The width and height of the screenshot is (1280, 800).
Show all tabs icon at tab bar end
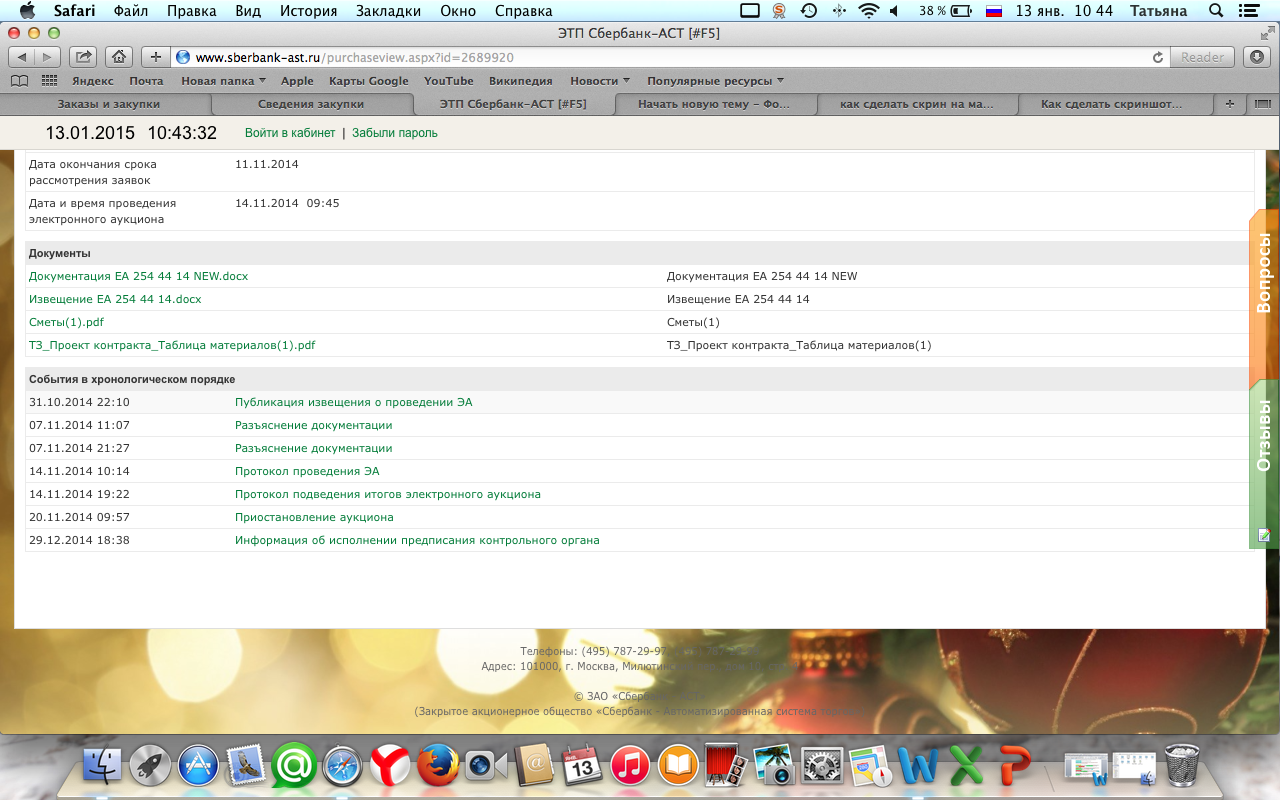[x=1262, y=104]
